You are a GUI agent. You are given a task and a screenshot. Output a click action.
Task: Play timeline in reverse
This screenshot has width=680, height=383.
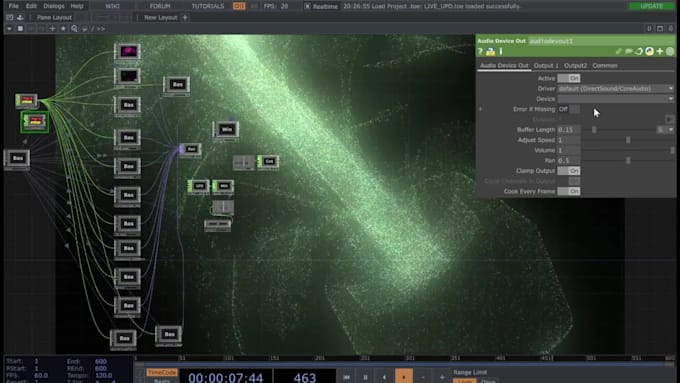point(384,377)
